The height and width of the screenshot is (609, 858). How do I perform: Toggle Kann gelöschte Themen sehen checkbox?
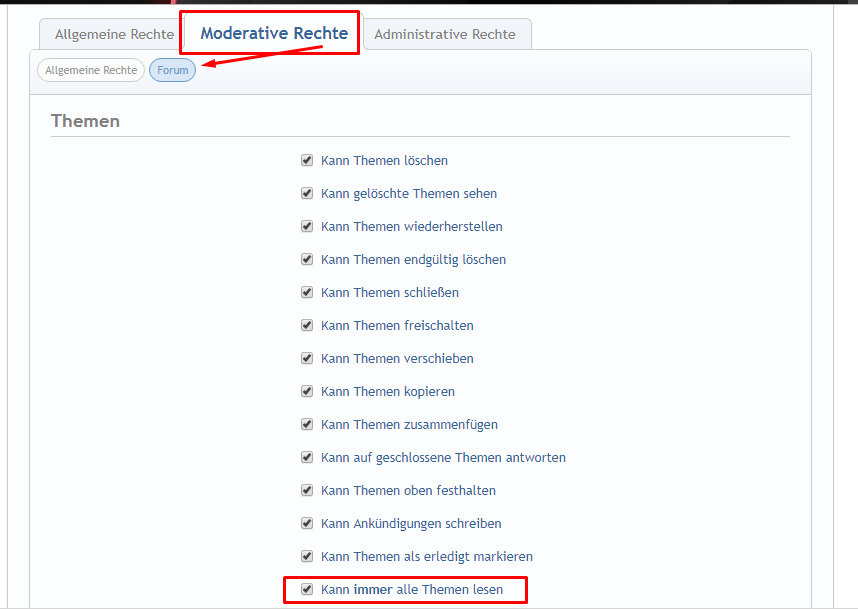307,193
